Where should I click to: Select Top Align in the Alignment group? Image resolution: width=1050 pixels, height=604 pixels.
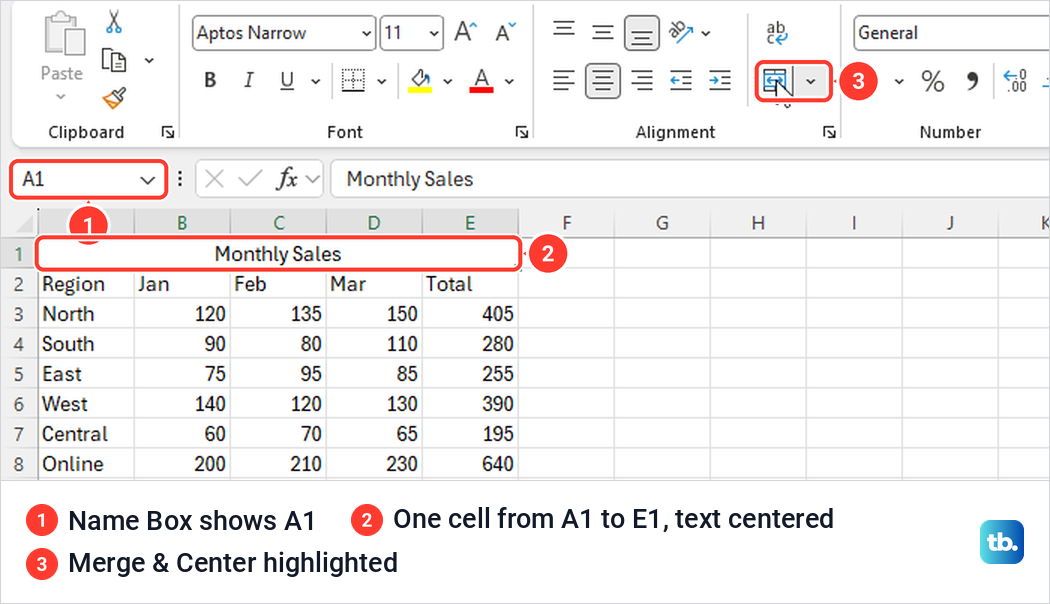click(x=564, y=29)
